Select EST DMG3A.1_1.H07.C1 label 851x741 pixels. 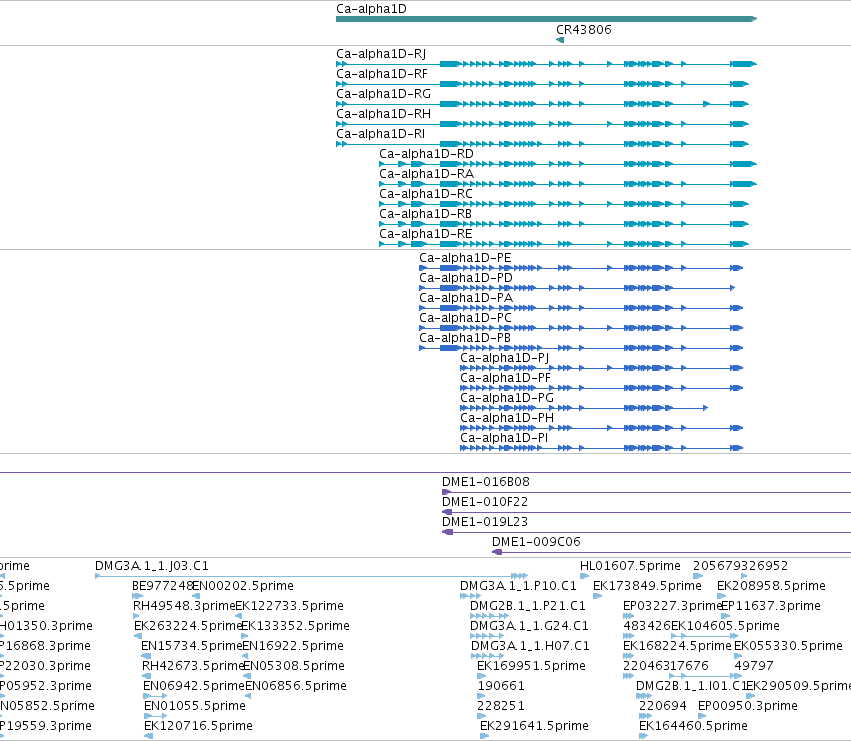click(530, 647)
